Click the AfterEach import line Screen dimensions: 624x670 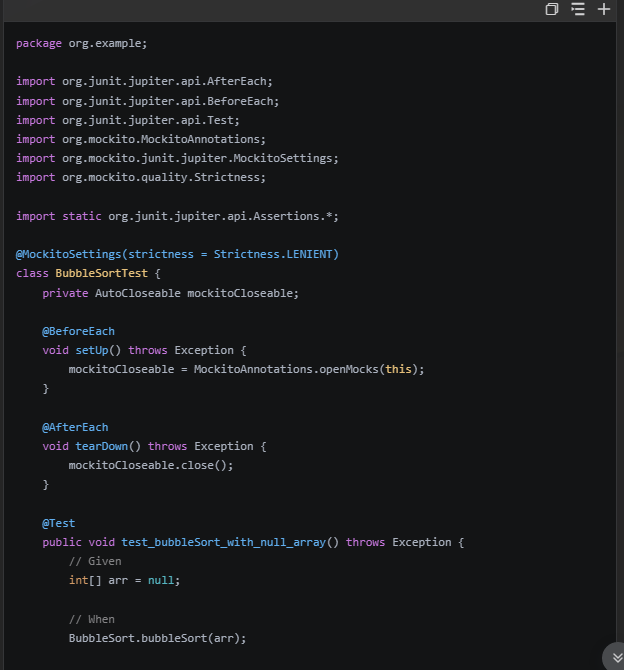(x=144, y=81)
